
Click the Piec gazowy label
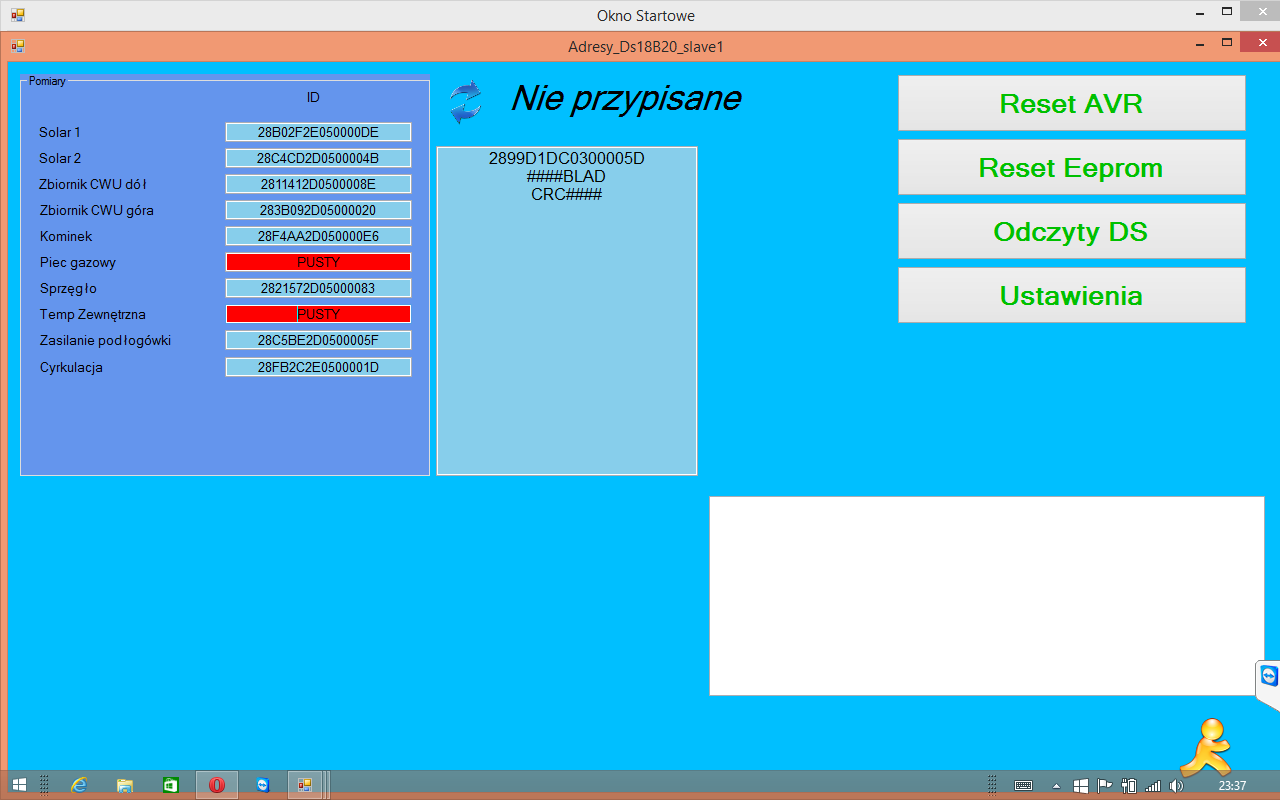click(78, 262)
